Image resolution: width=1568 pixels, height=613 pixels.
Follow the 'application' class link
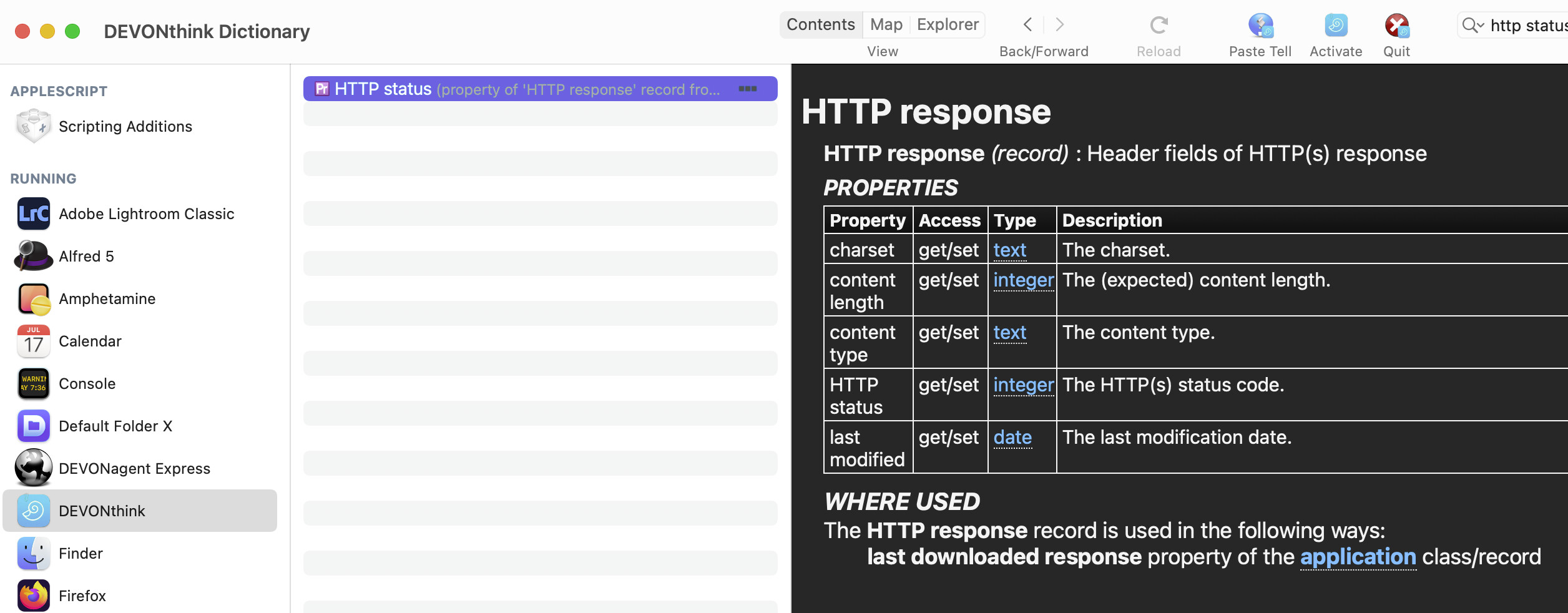tap(1358, 557)
